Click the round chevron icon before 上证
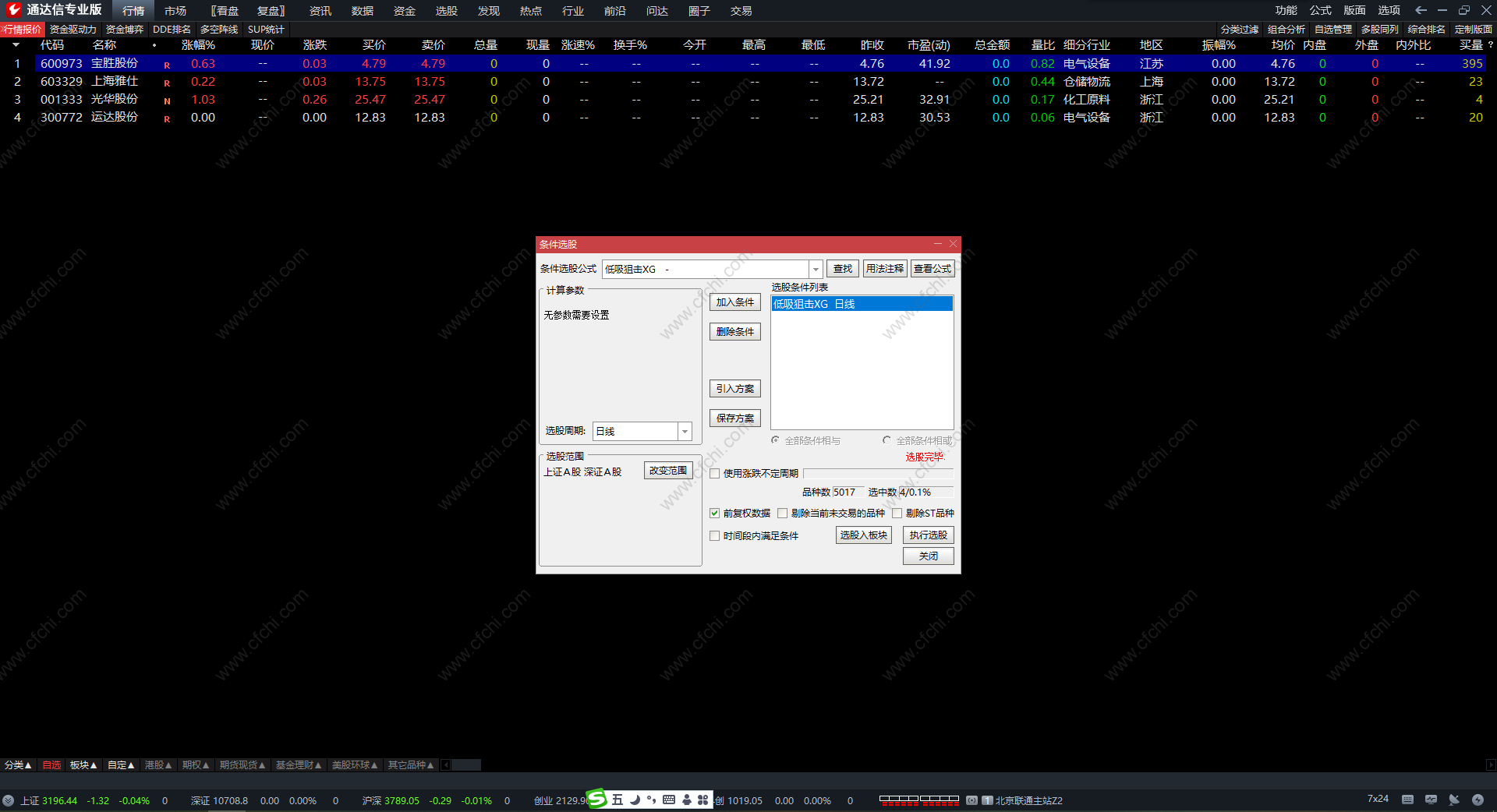The image size is (1497, 812). pos(8,800)
